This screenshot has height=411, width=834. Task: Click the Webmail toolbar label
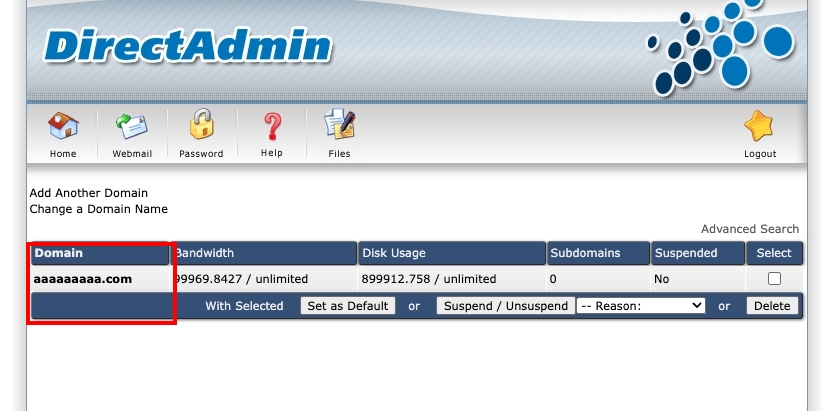click(132, 154)
